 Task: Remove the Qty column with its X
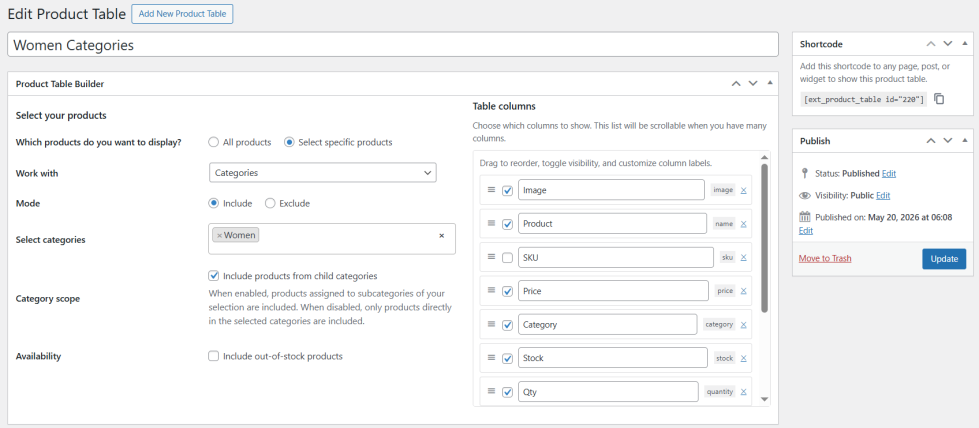(743, 392)
